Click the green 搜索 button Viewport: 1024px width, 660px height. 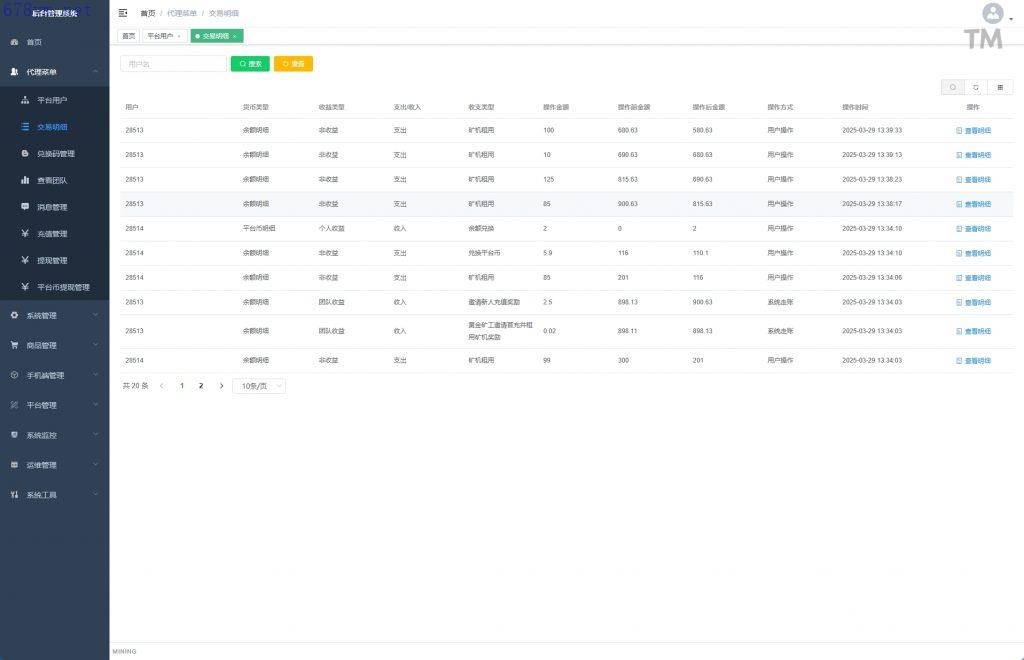pos(250,64)
